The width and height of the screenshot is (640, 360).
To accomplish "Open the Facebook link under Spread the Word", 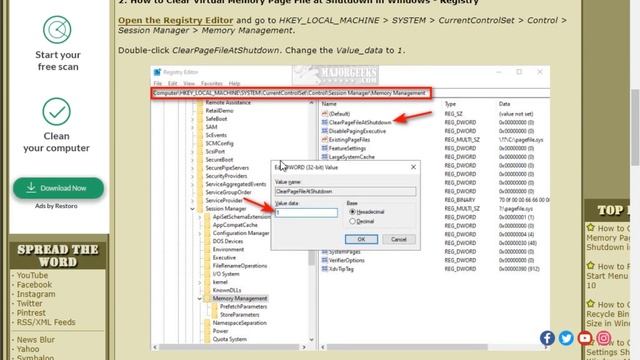I will (34, 284).
